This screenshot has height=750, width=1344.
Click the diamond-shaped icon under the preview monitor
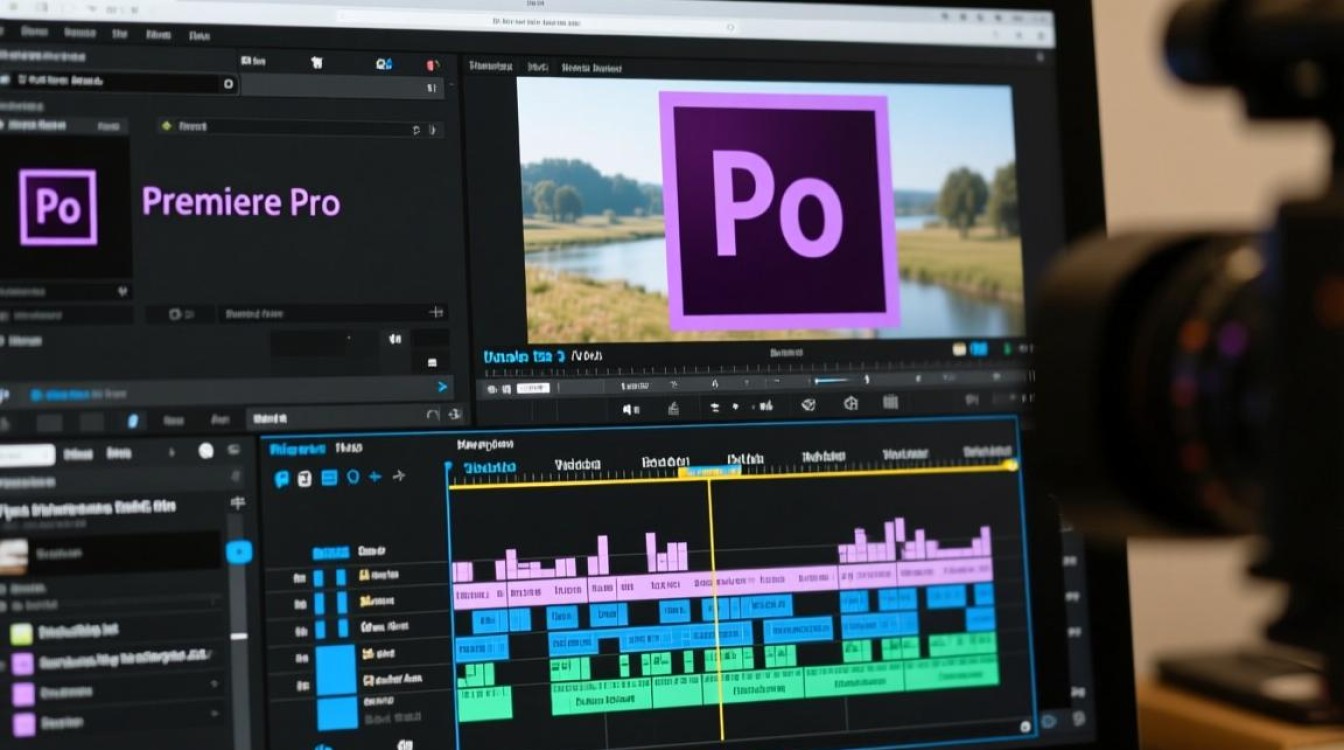(809, 404)
